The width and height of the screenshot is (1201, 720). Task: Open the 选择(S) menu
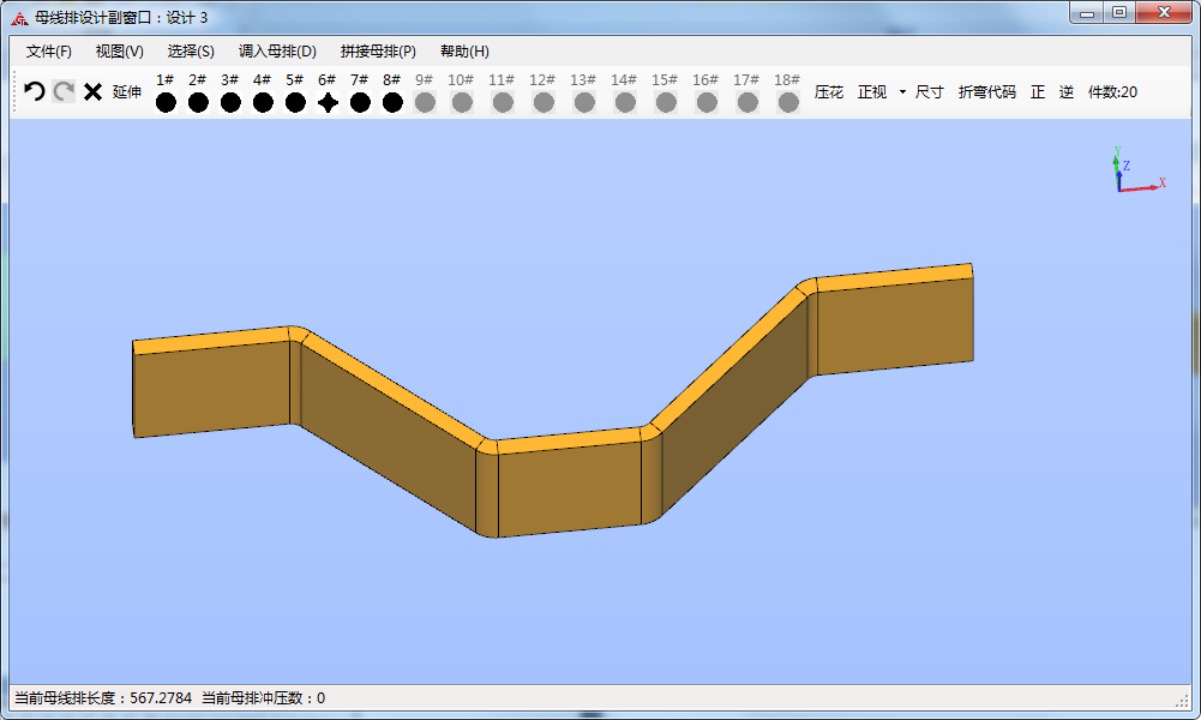click(x=191, y=51)
